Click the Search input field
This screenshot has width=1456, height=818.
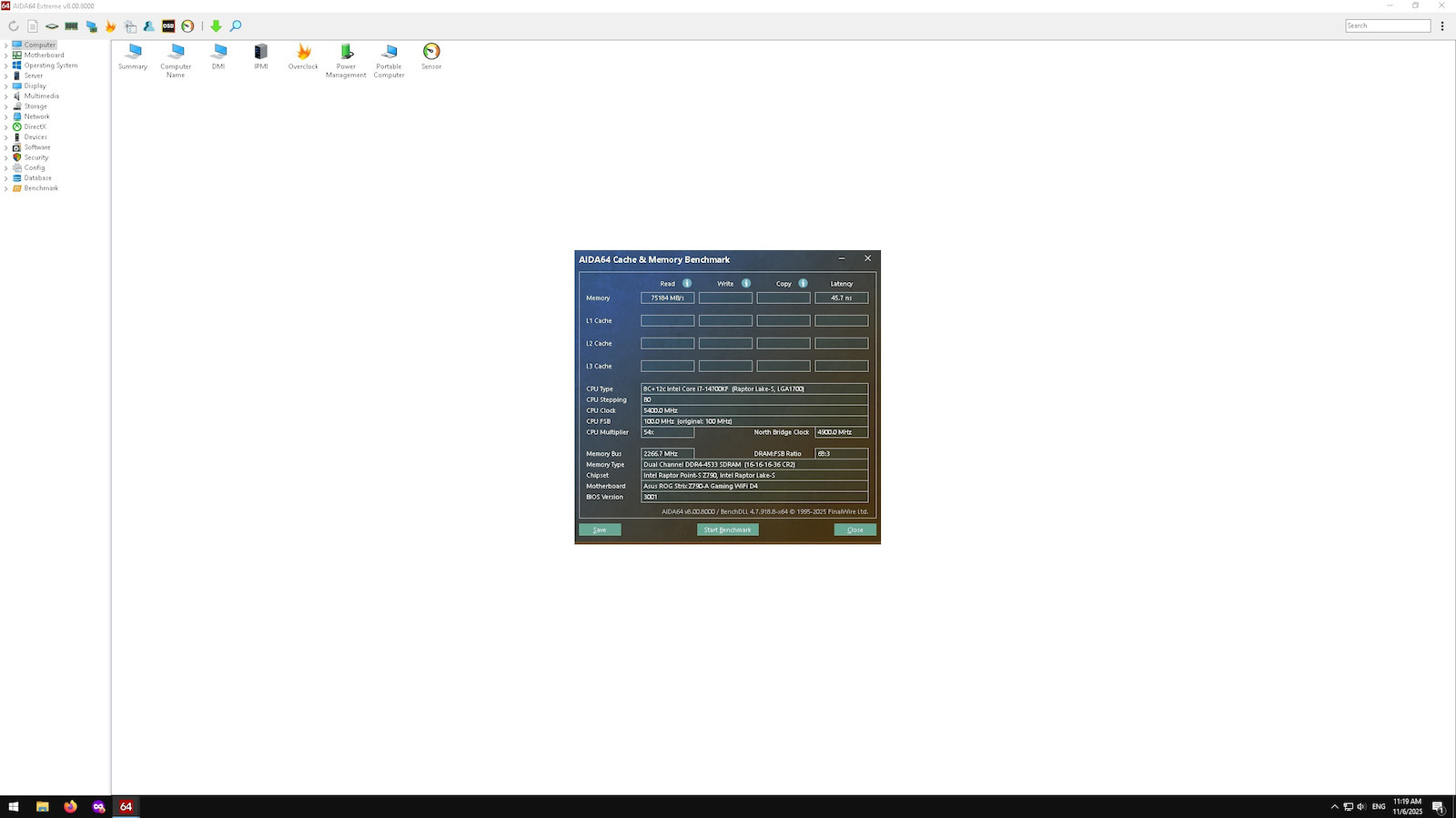tap(1388, 25)
